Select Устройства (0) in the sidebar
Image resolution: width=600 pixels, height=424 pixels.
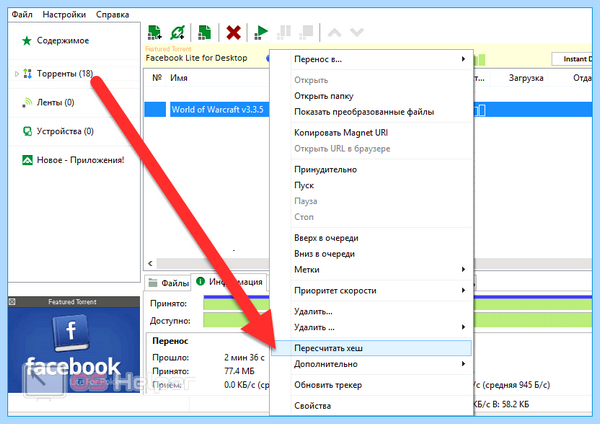65,131
